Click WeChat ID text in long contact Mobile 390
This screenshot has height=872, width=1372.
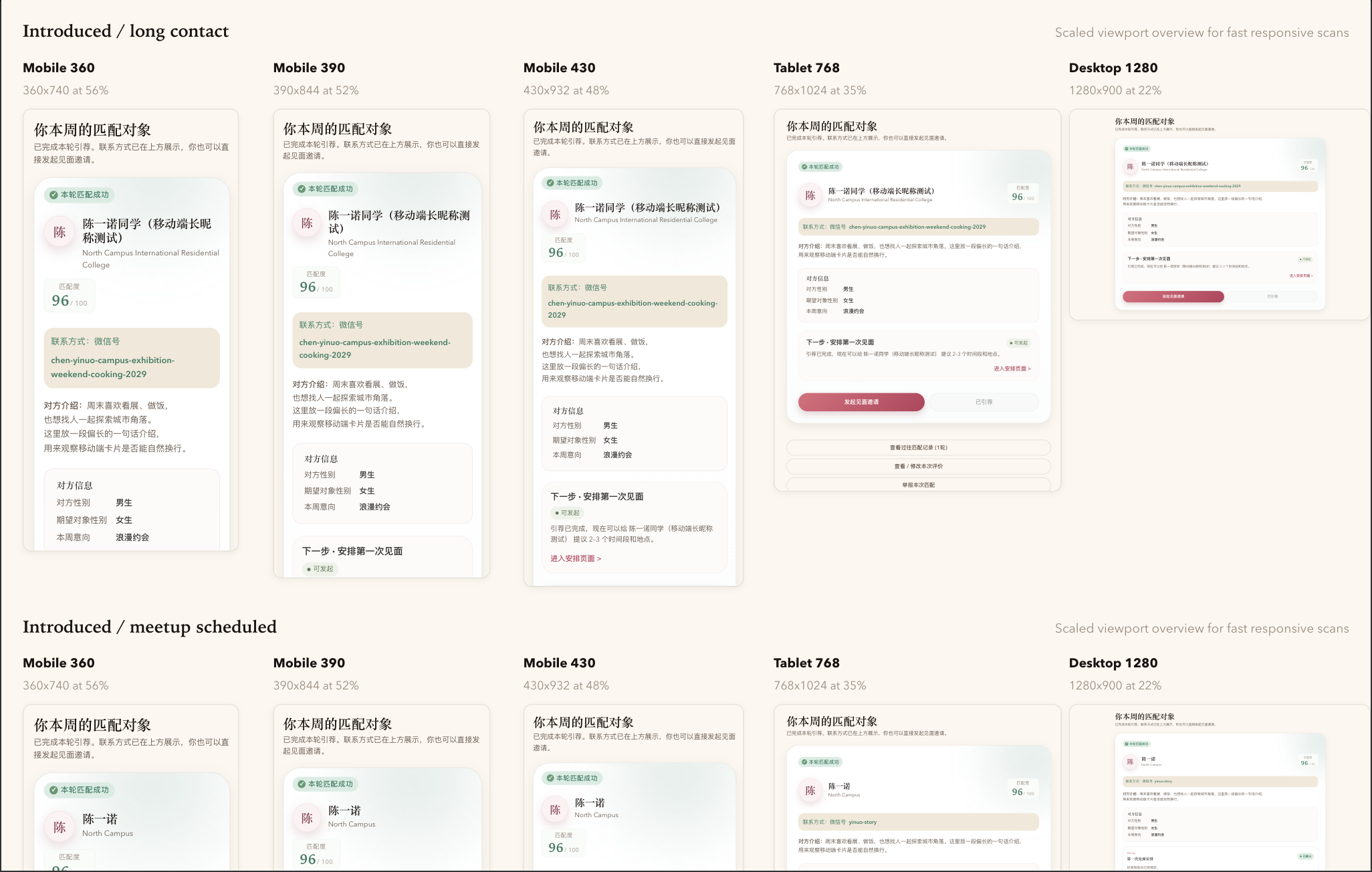(x=375, y=348)
